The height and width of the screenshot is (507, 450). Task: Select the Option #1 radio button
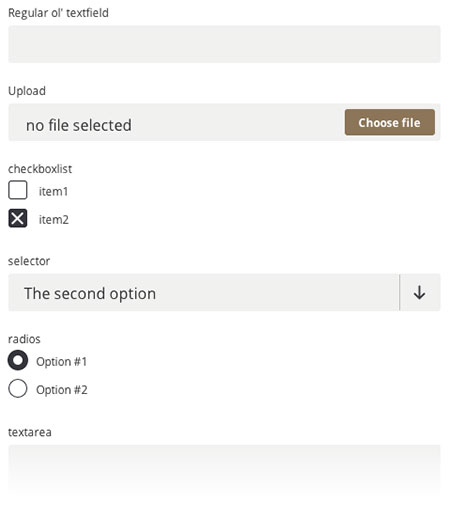pos(18,360)
